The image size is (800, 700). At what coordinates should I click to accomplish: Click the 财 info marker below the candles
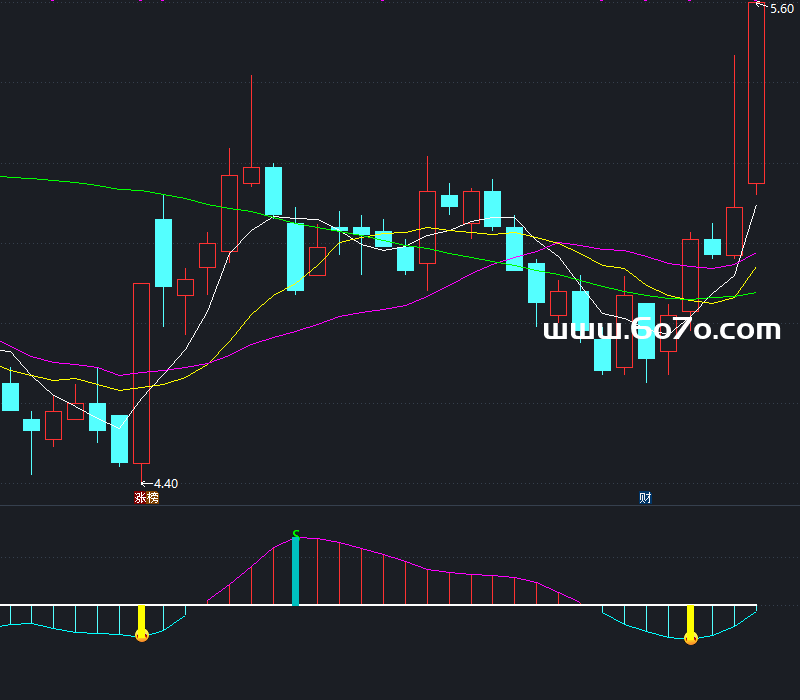[645, 497]
